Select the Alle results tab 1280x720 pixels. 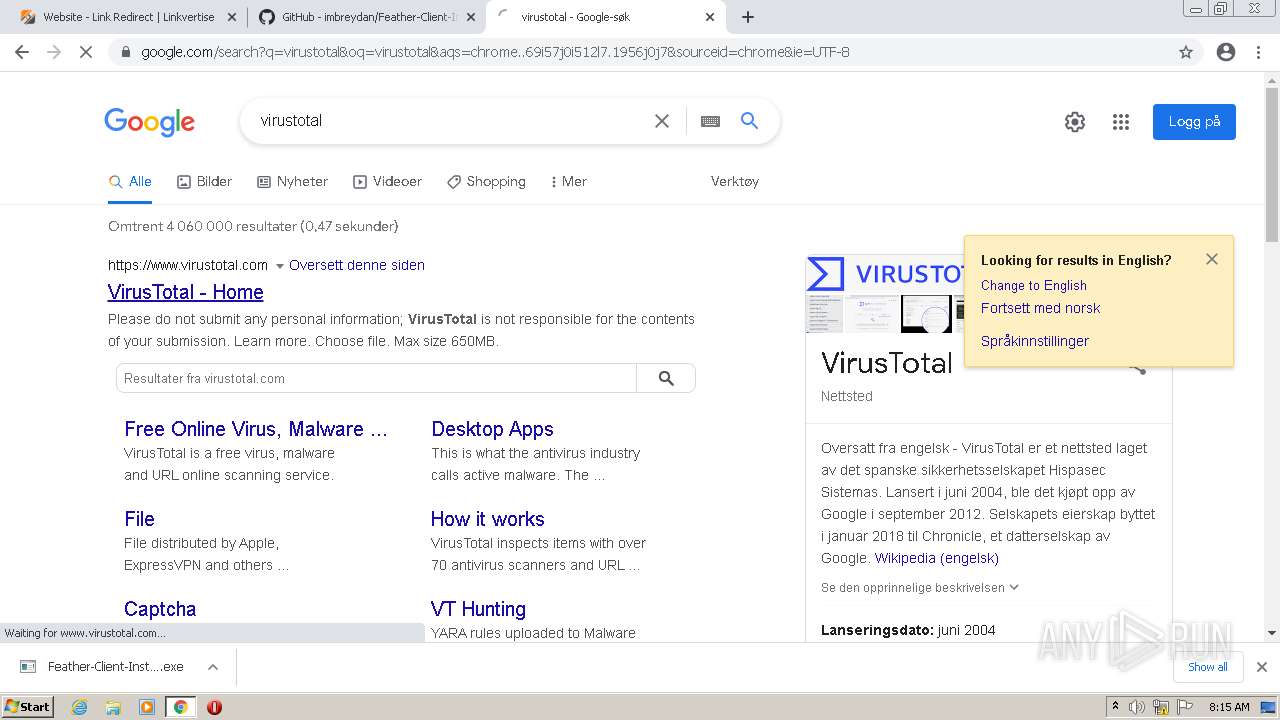[130, 181]
